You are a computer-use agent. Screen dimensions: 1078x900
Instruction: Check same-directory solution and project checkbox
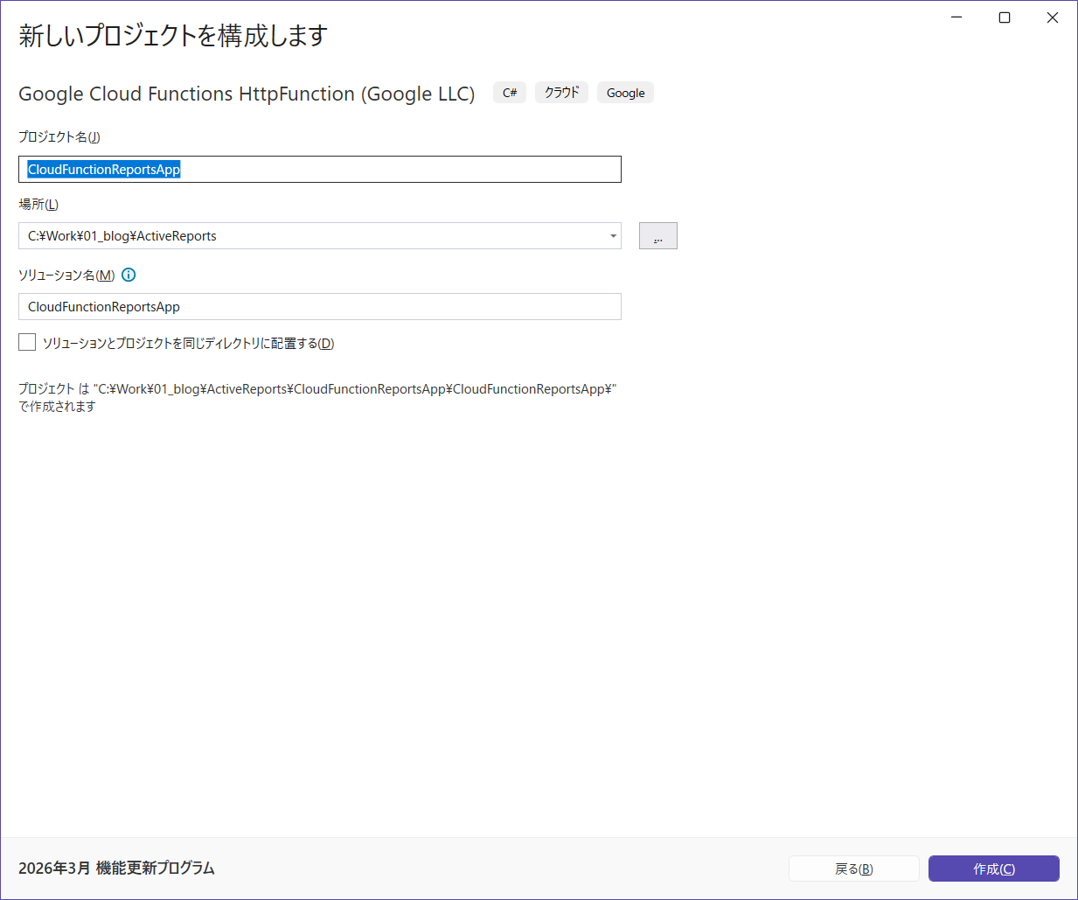[x=27, y=342]
